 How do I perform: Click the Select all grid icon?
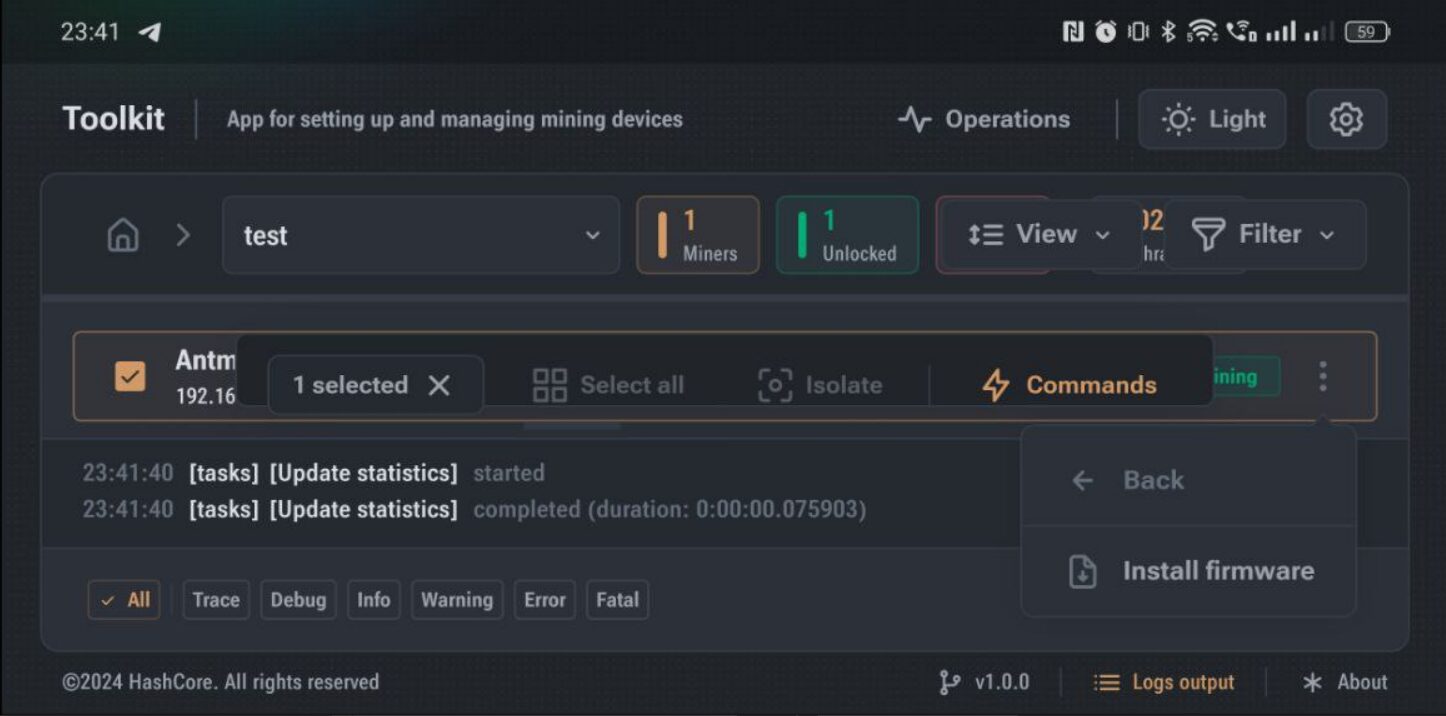[x=550, y=385]
